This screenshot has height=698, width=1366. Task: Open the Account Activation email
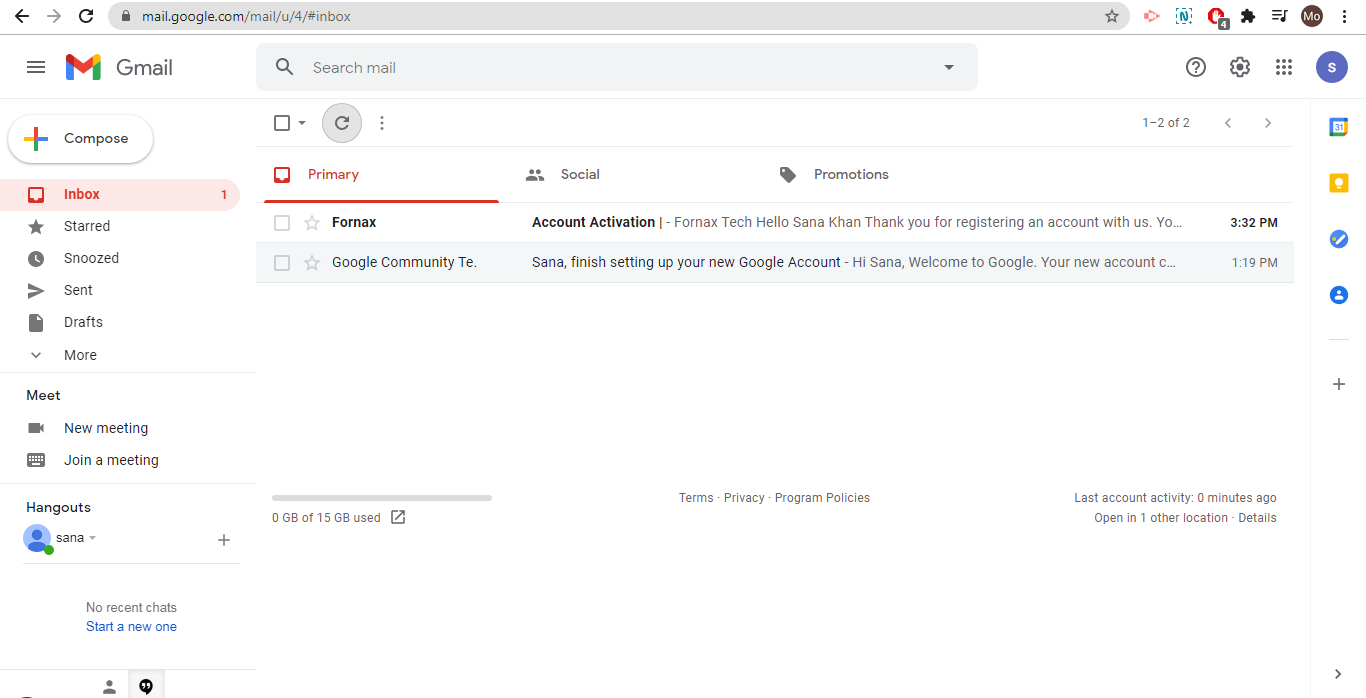(775, 223)
